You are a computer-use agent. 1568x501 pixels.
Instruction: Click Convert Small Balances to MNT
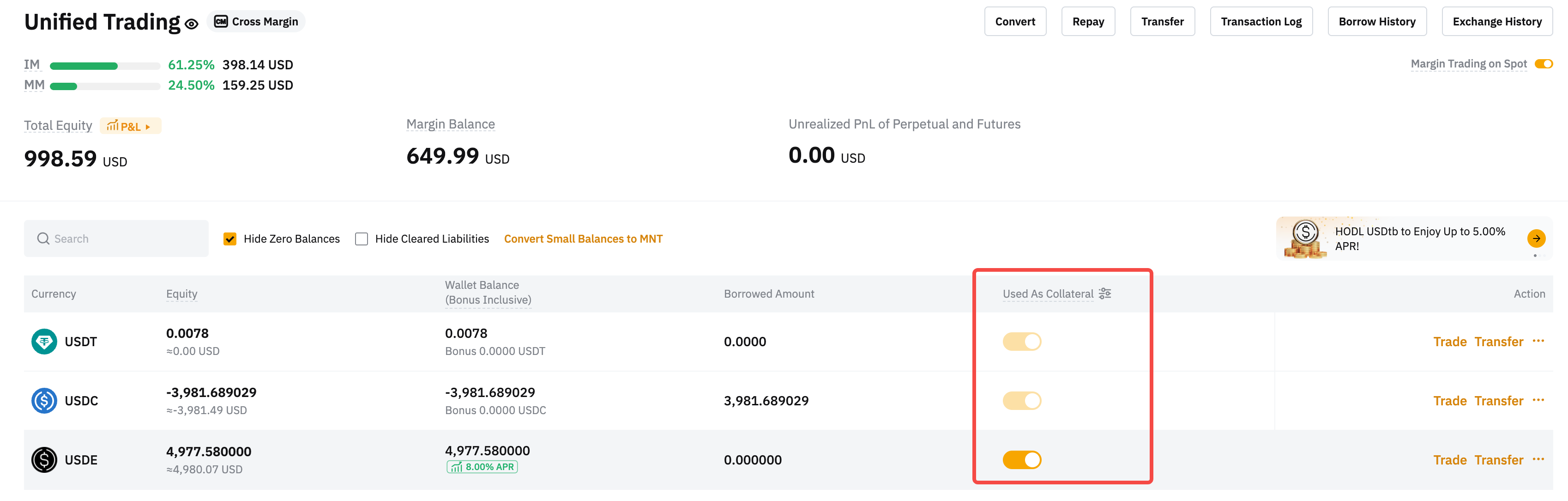(583, 239)
